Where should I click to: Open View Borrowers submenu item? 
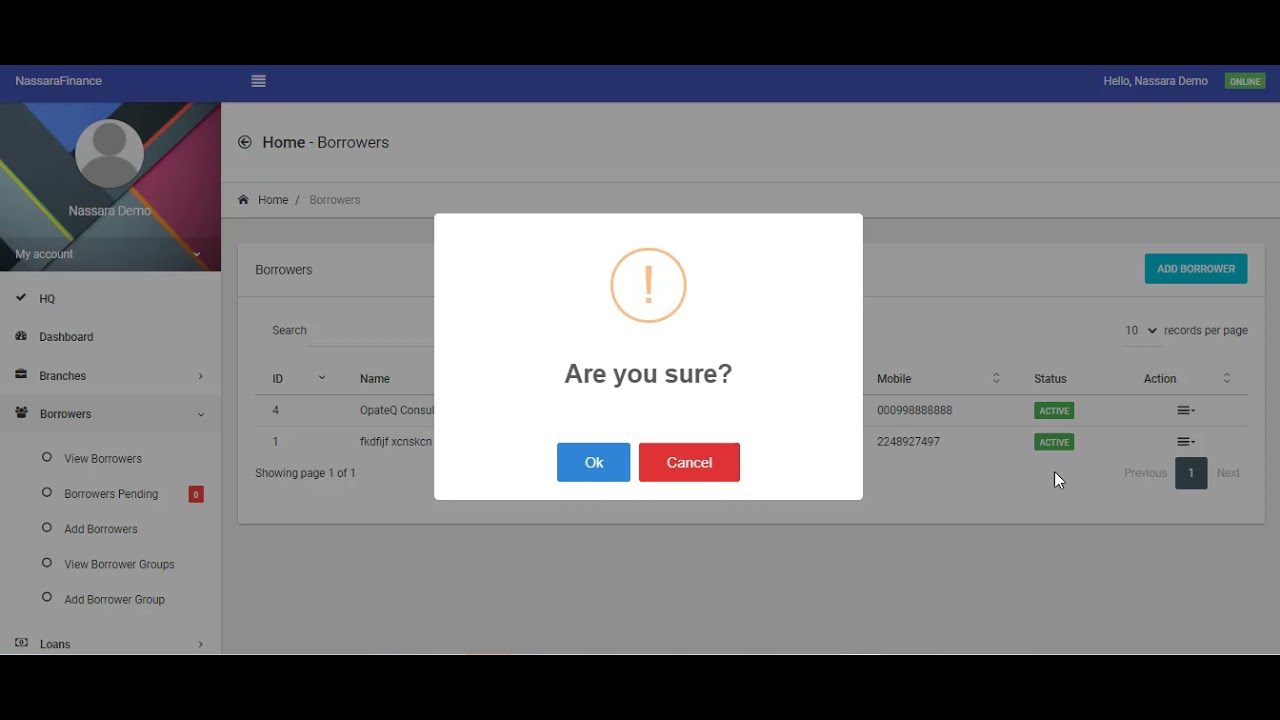[x=103, y=459]
